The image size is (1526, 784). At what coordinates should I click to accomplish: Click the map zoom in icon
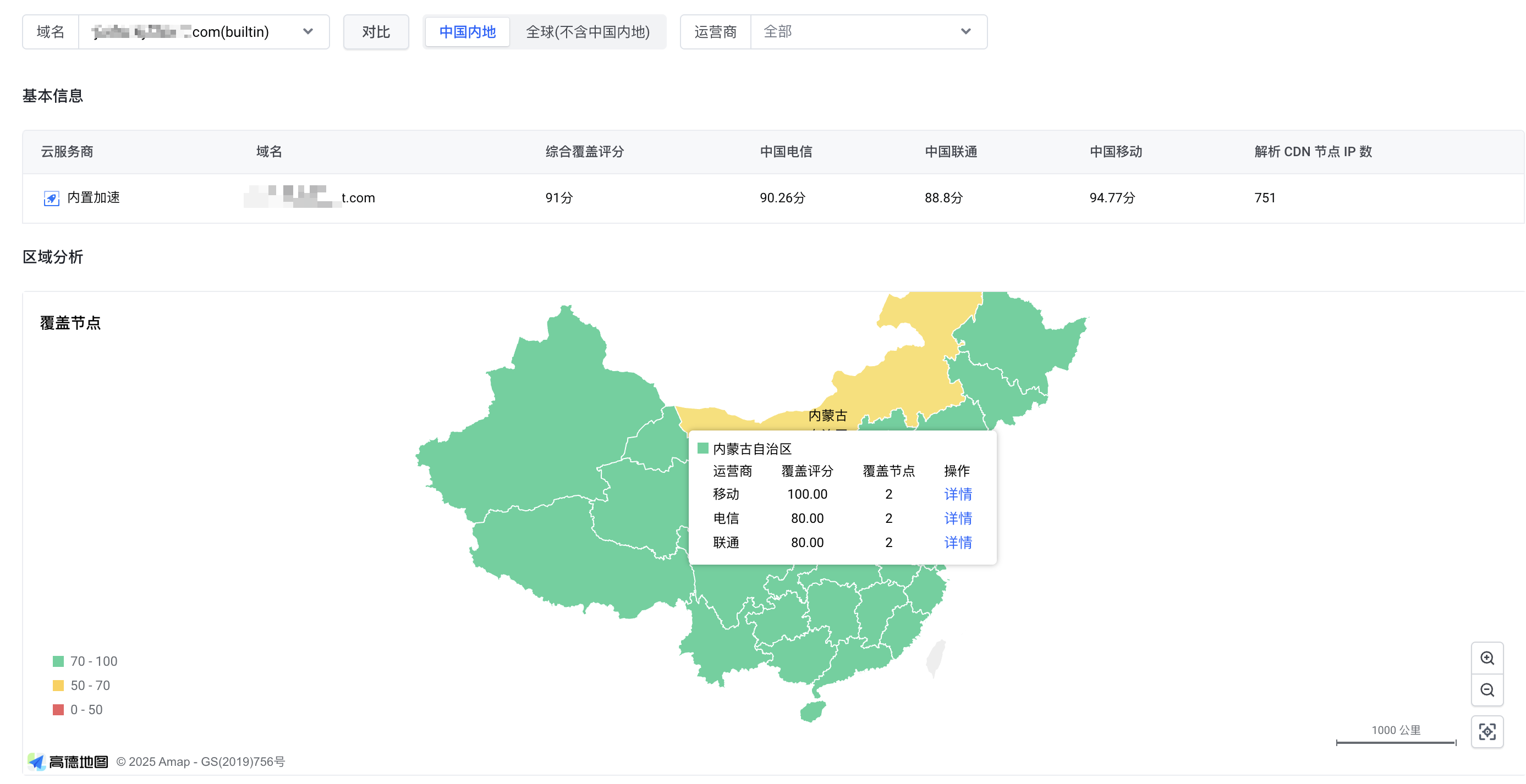[x=1487, y=658]
